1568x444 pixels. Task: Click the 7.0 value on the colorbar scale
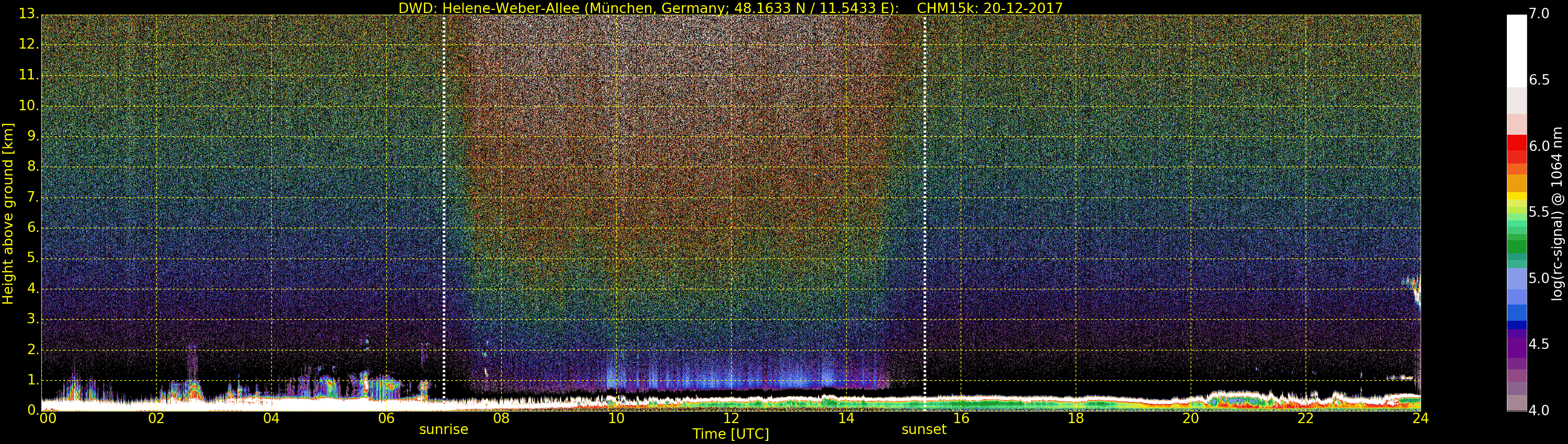pos(1539,14)
